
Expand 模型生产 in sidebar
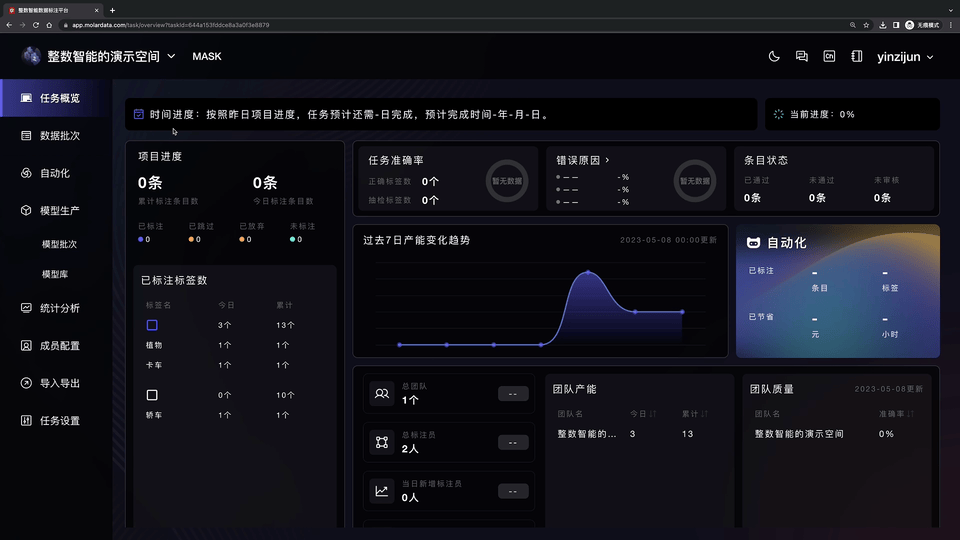click(56, 211)
